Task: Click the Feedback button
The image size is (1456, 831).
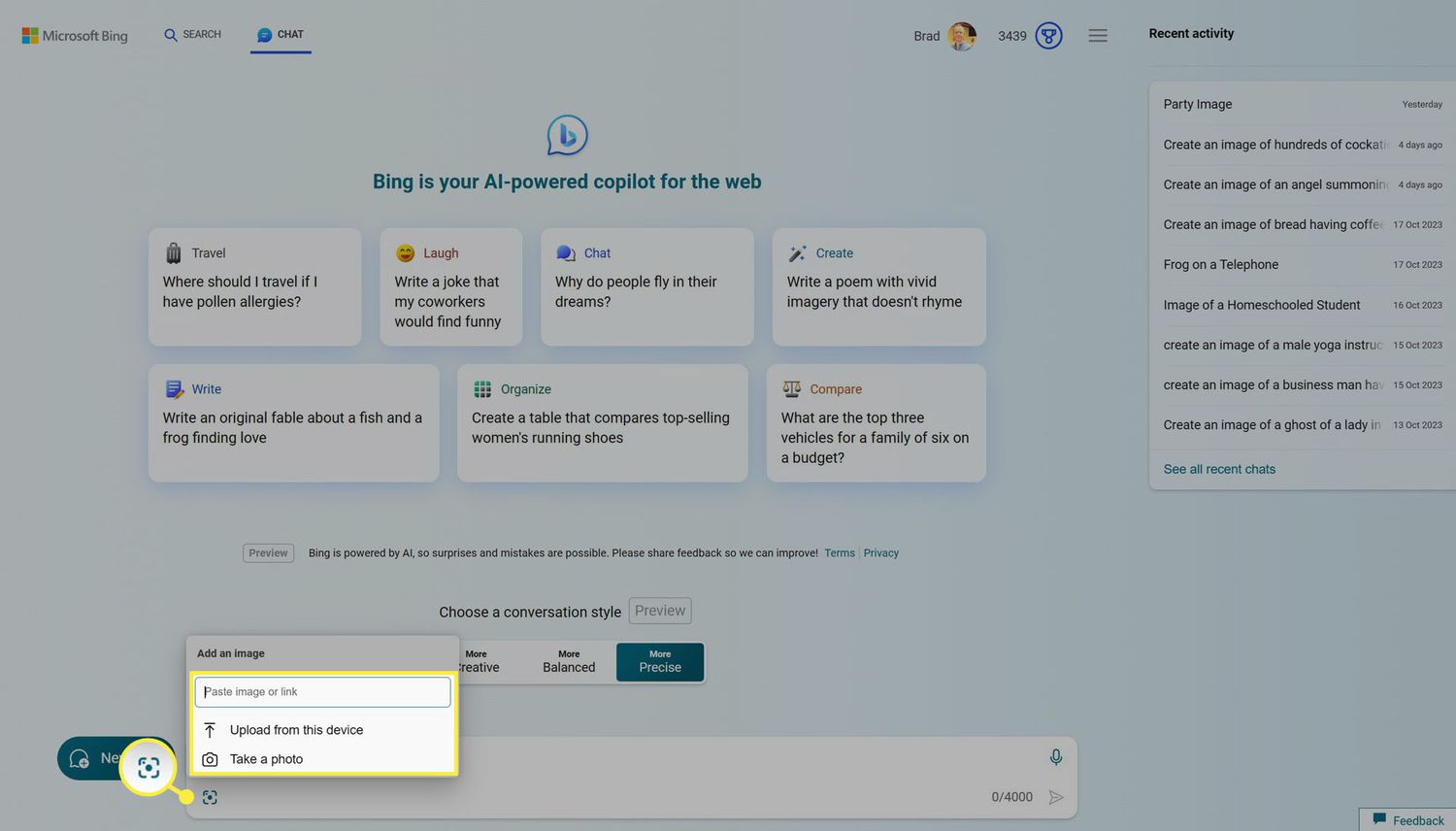Action: [x=1407, y=820]
